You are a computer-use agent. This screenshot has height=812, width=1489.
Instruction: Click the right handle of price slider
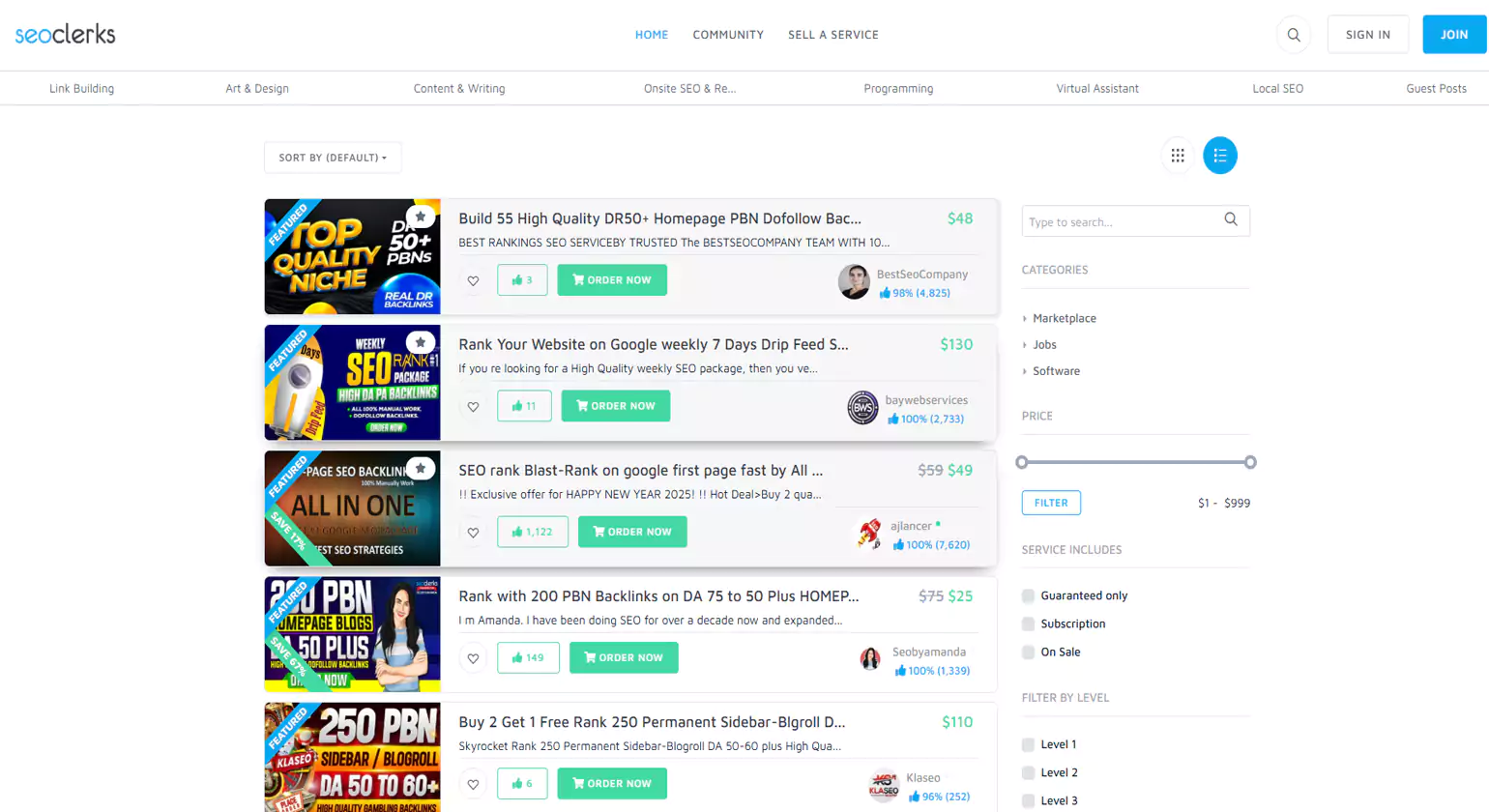click(1250, 462)
